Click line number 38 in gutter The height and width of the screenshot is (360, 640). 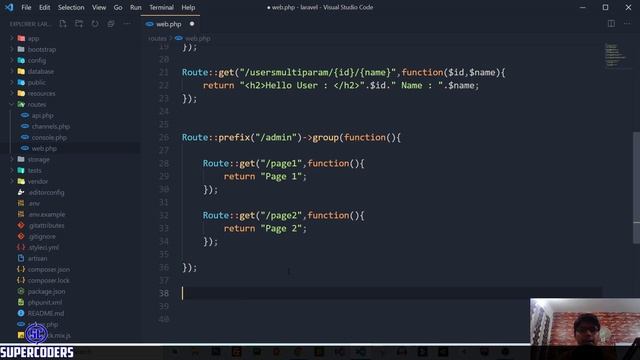point(164,293)
